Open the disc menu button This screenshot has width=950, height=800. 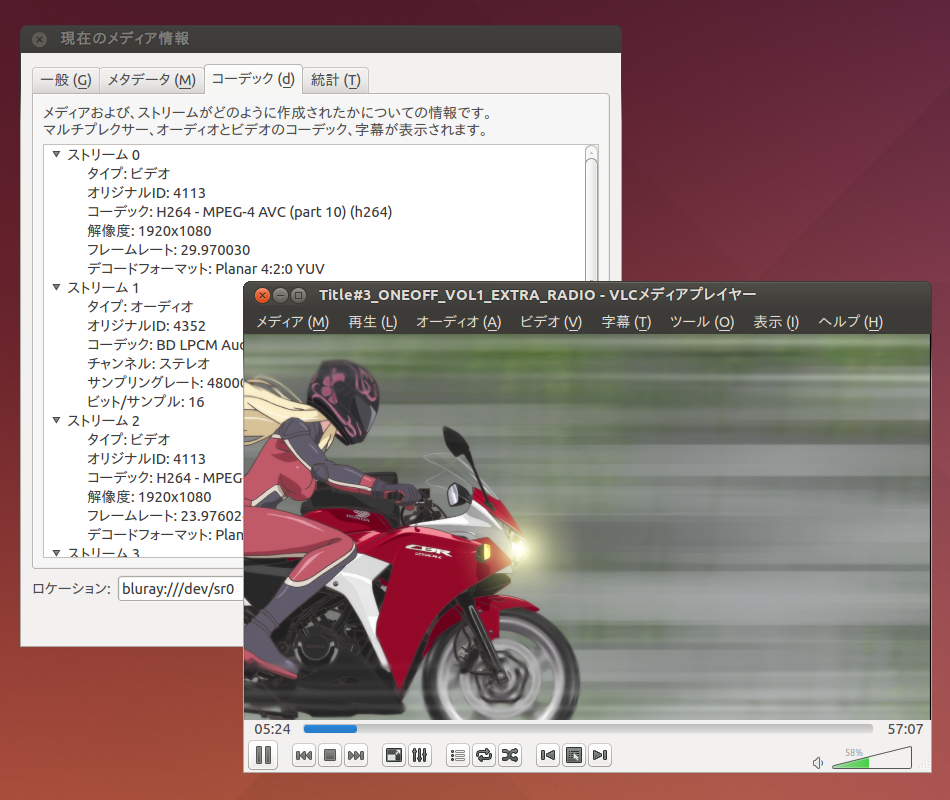pyautogui.click(x=574, y=756)
